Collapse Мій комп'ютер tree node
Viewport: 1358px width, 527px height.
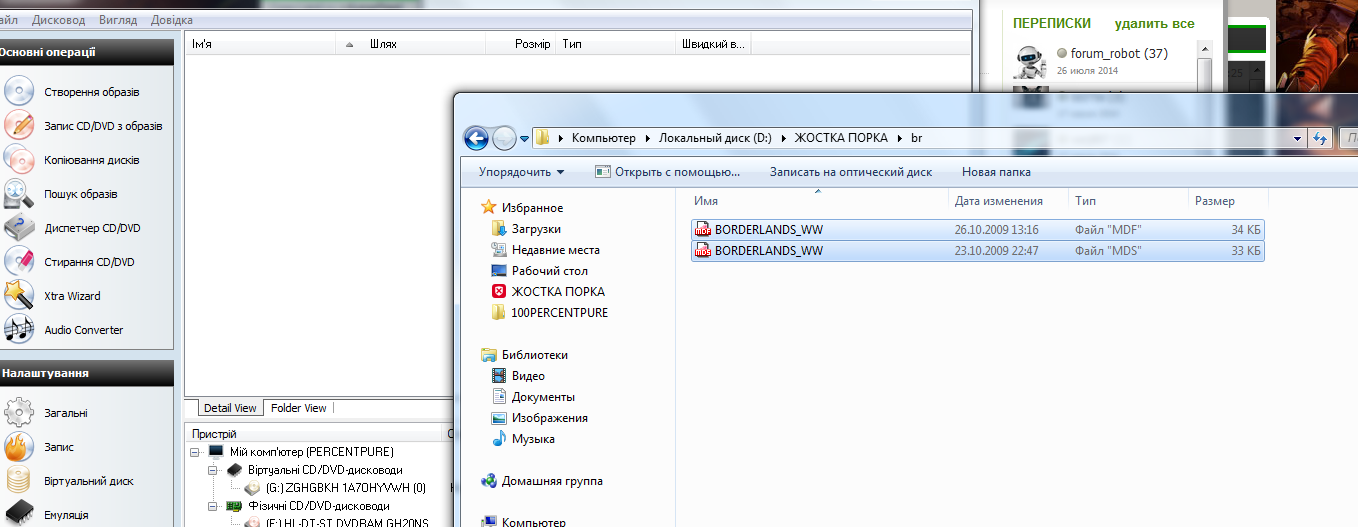(x=195, y=452)
